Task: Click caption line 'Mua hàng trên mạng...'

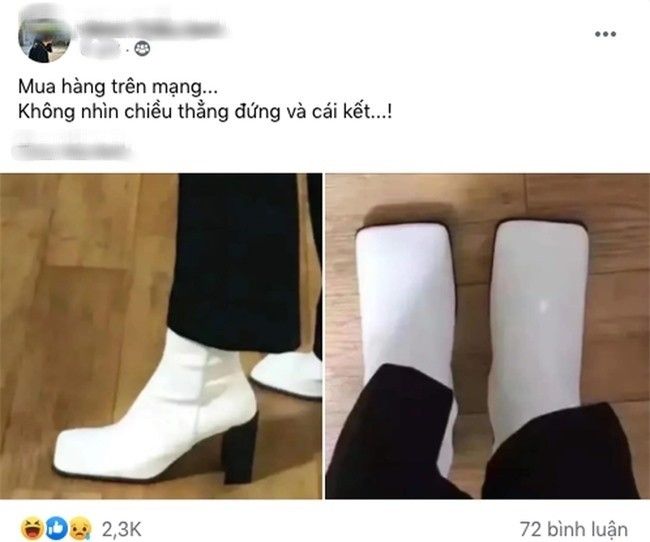Action: coord(118,87)
